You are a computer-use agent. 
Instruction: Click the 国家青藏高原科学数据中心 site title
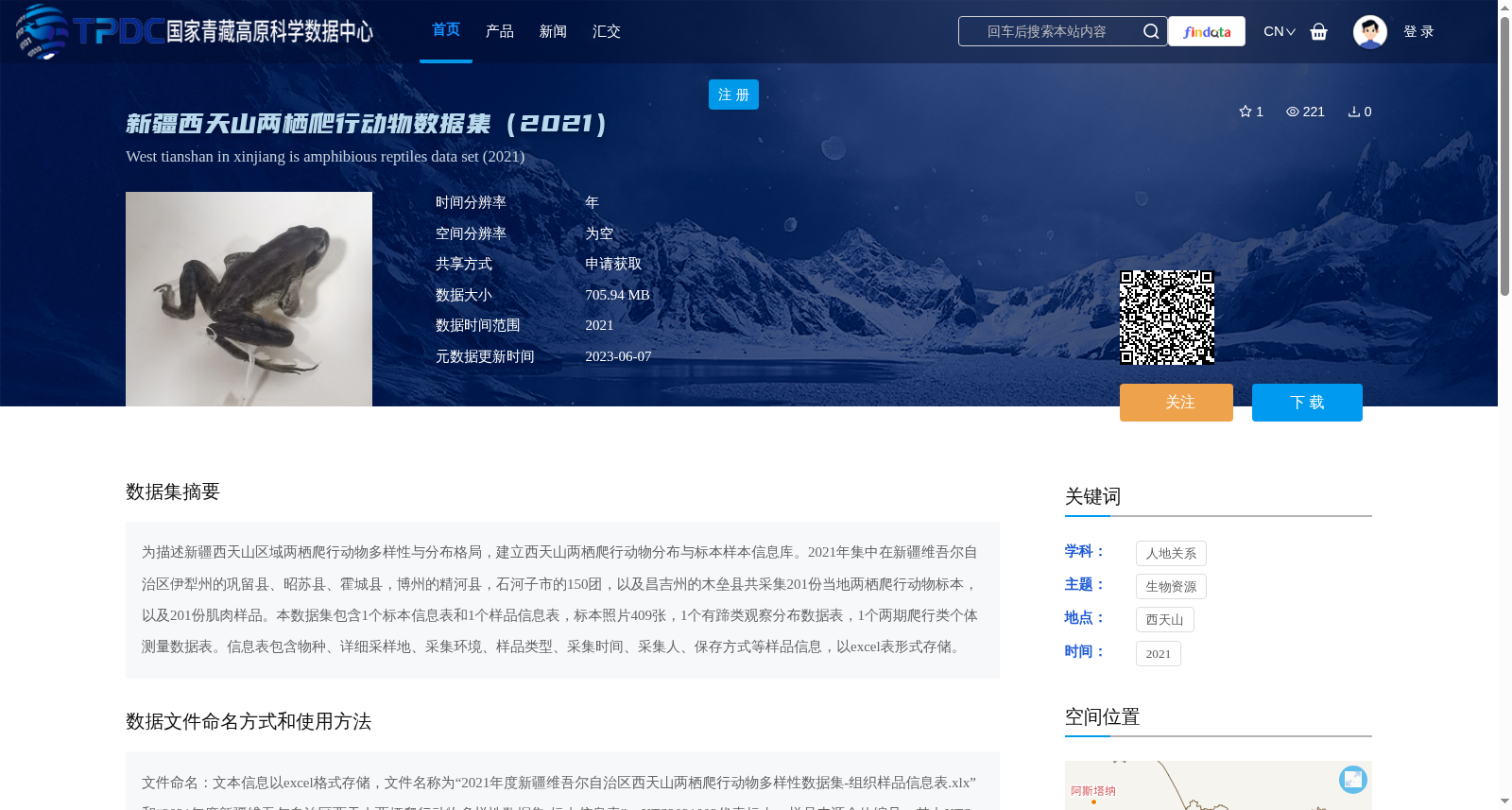tap(269, 31)
